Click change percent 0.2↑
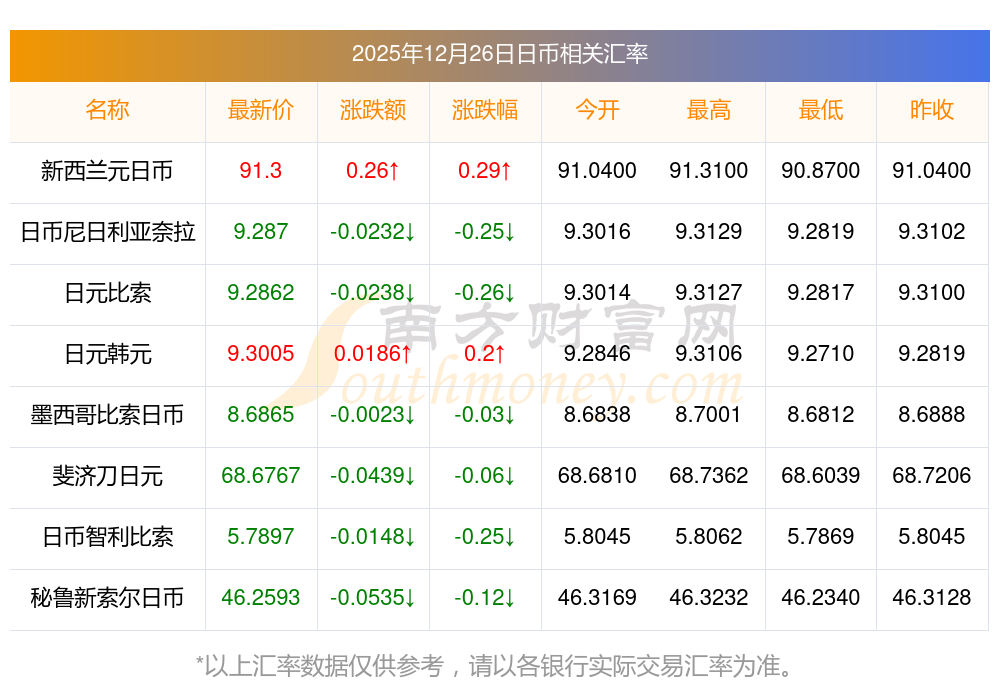The height and width of the screenshot is (697, 1000). click(485, 353)
